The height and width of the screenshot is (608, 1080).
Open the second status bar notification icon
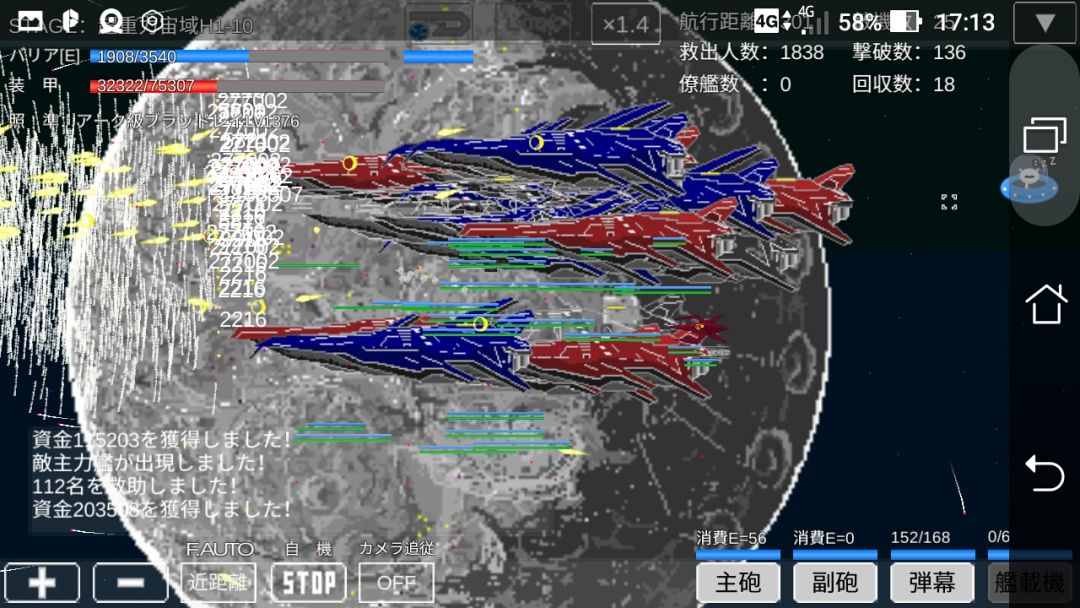(71, 21)
